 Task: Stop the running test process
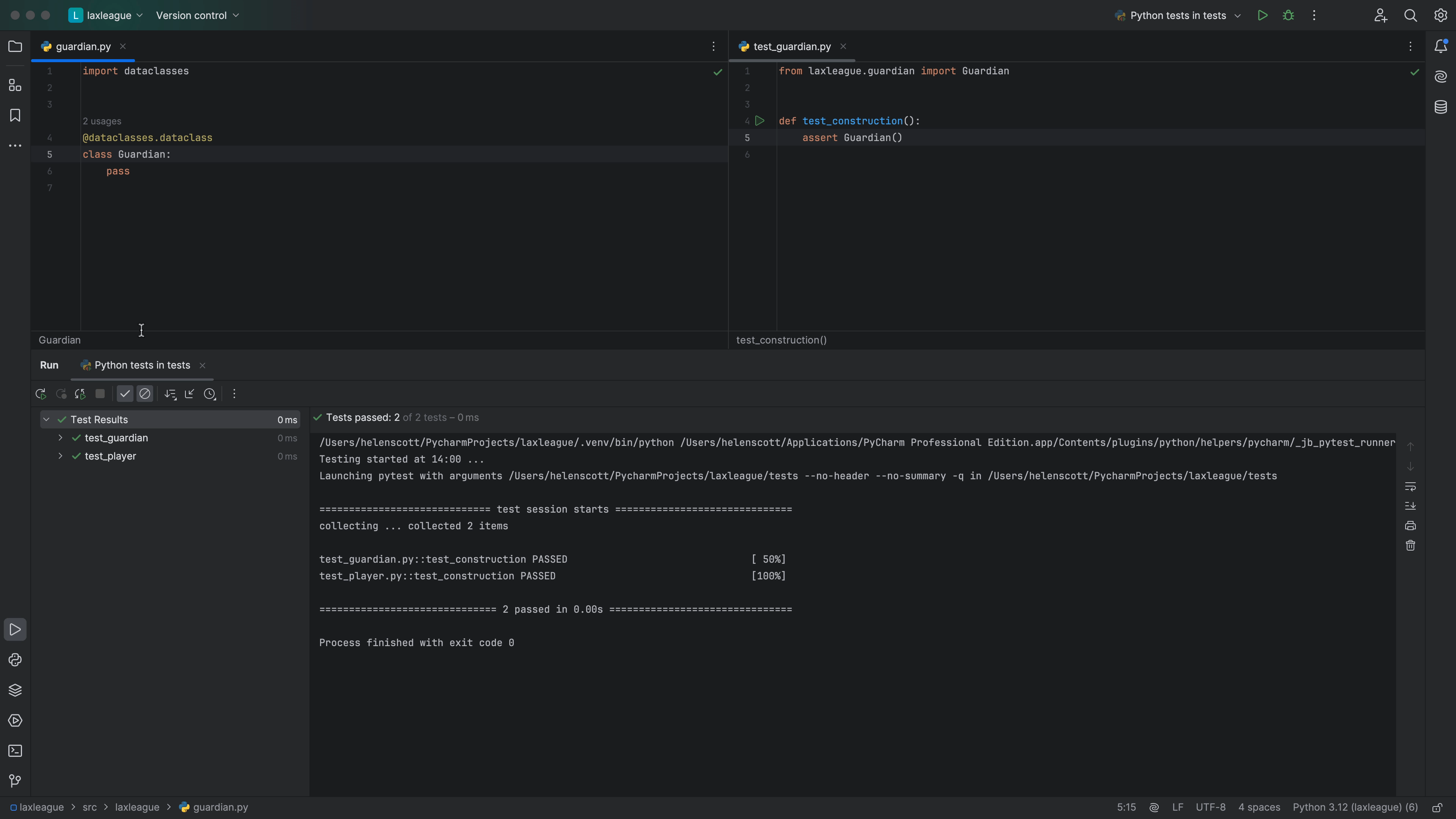point(100,394)
